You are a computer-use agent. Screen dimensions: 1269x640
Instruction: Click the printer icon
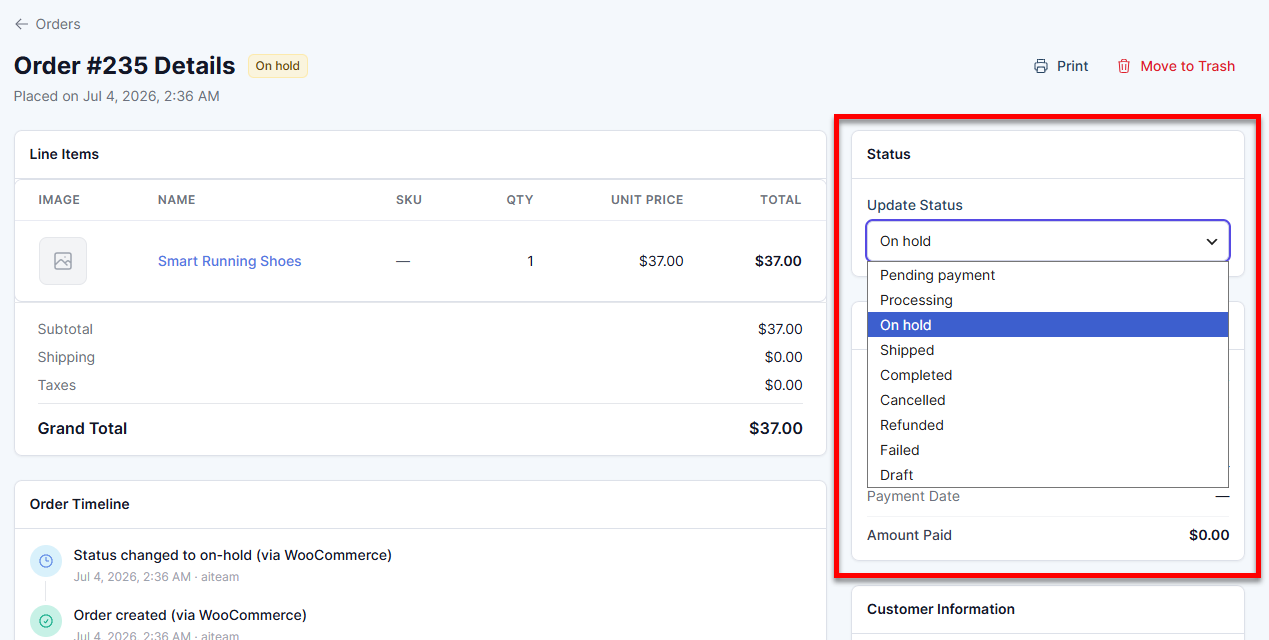click(1041, 66)
